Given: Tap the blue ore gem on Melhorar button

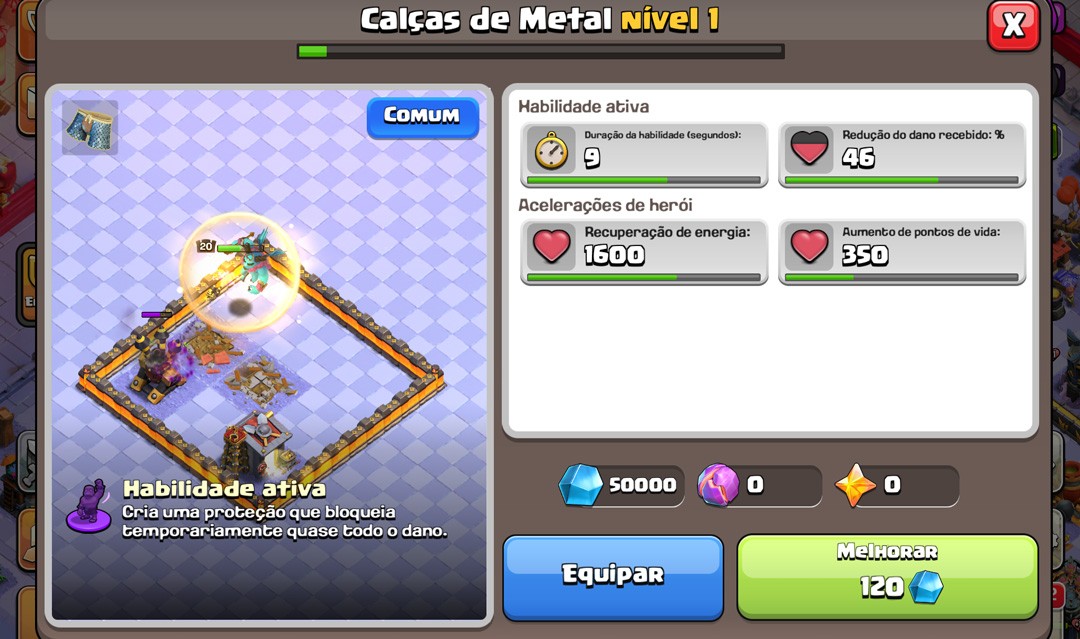Looking at the screenshot, I should pos(926,587).
